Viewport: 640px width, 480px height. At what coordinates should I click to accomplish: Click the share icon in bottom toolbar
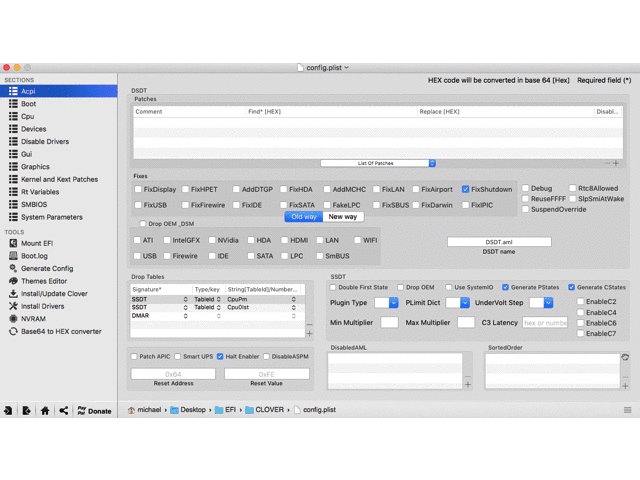(64, 411)
